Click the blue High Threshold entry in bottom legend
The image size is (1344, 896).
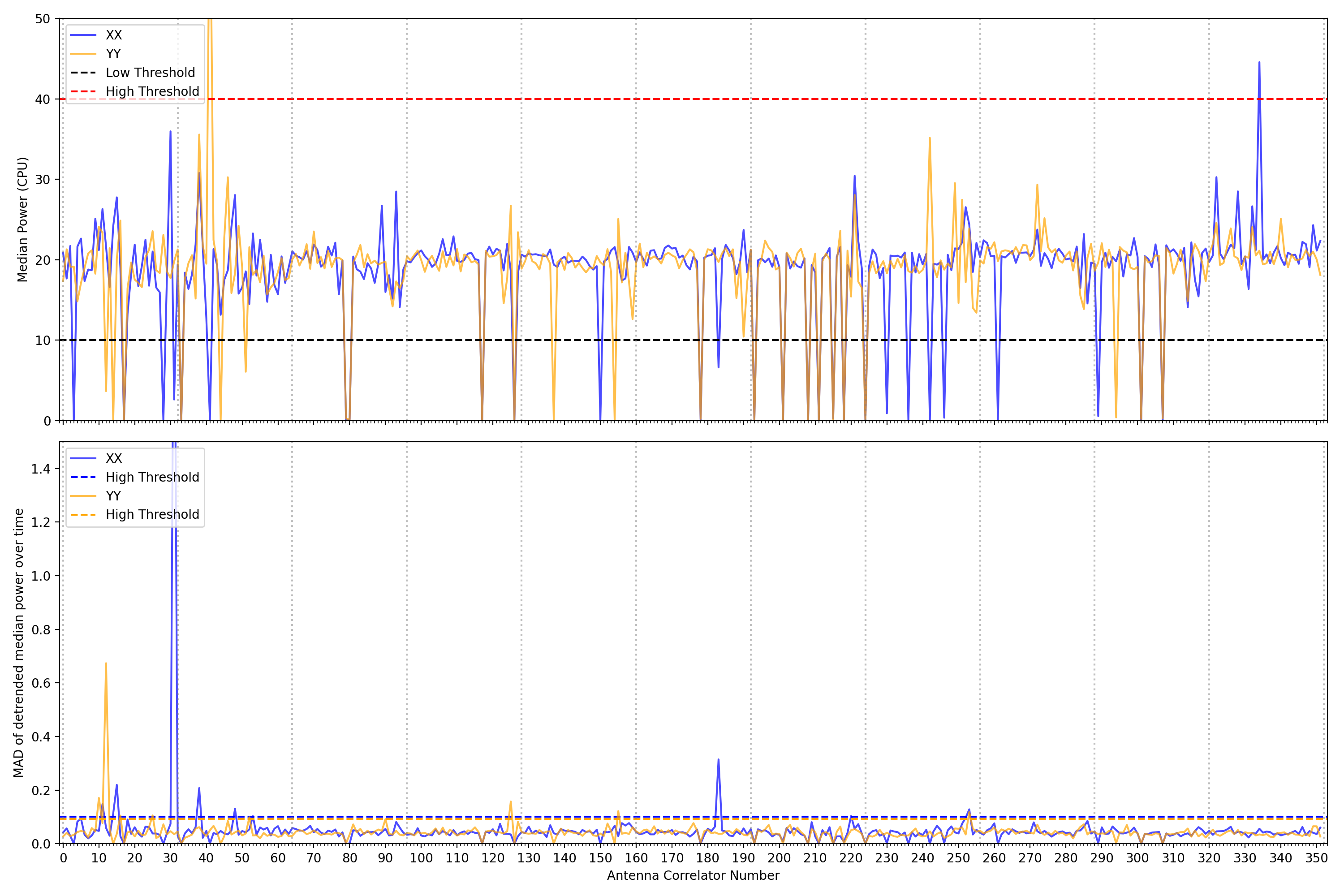coord(152,477)
